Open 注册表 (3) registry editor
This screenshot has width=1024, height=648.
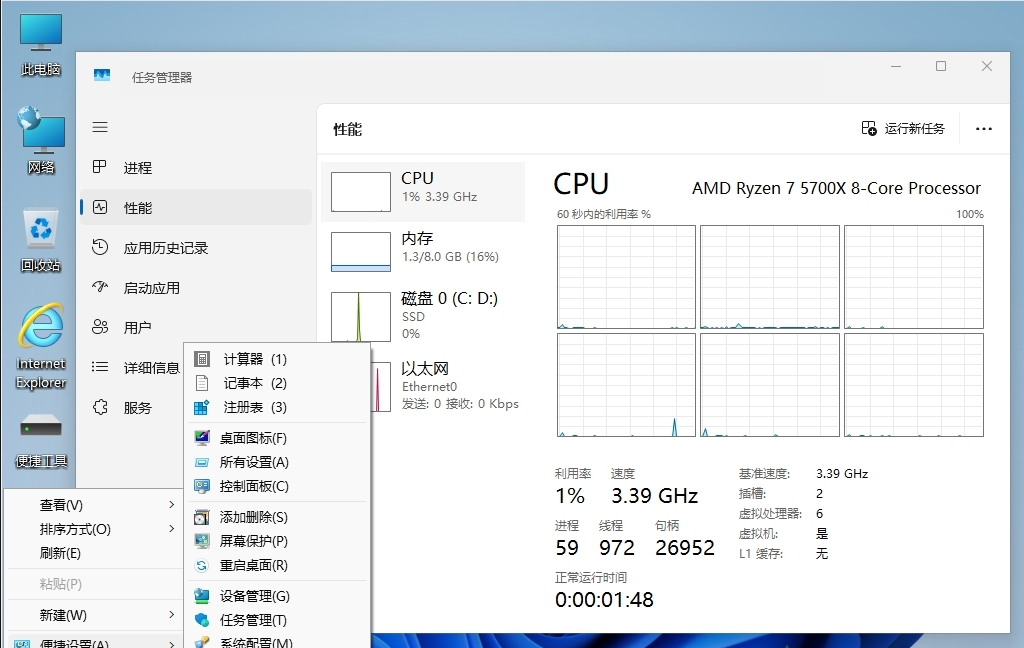pyautogui.click(x=278, y=408)
